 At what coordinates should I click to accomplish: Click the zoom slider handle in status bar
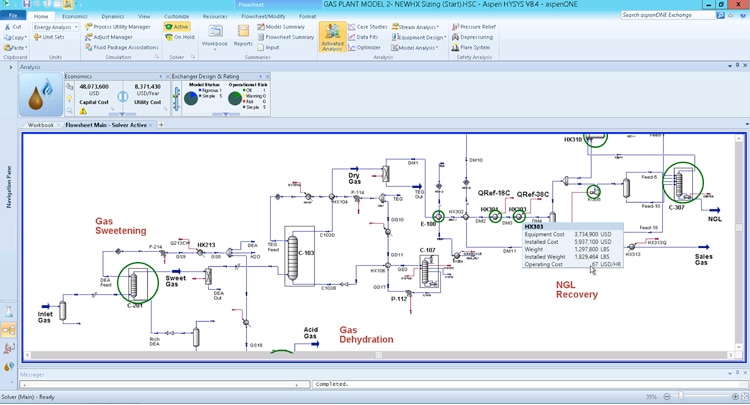pyautogui.click(x=681, y=396)
